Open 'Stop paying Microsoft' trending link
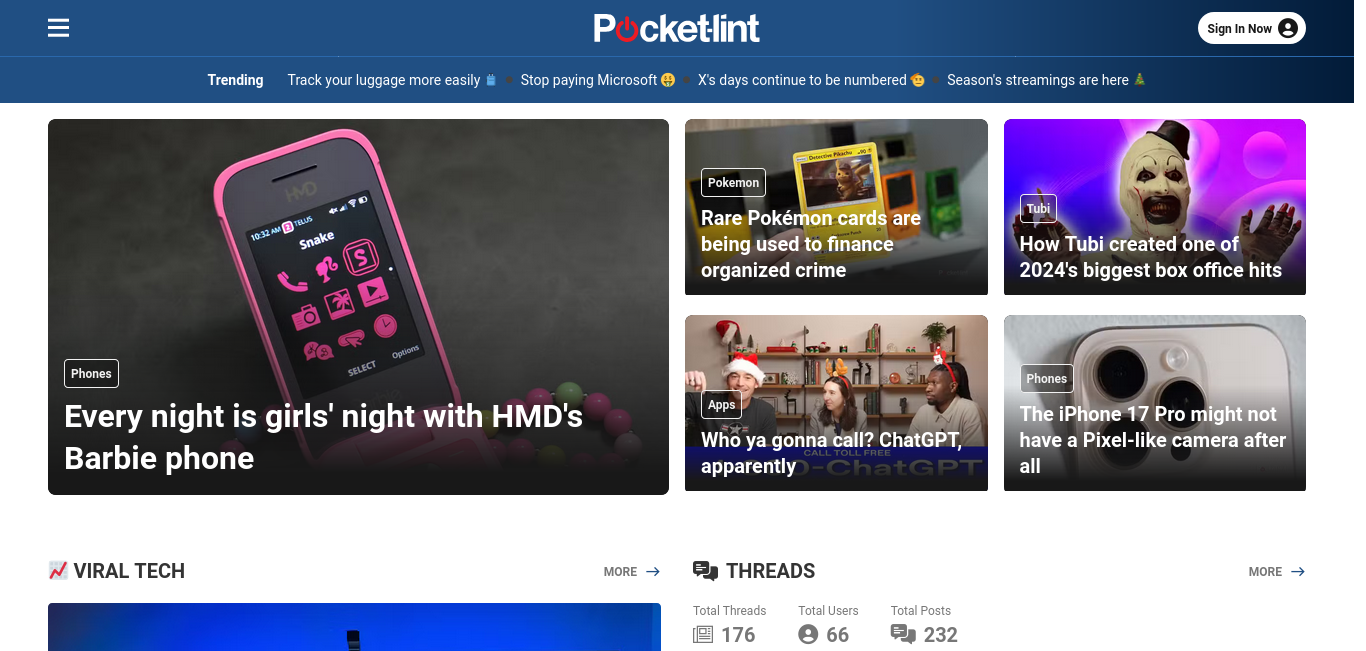The height and width of the screenshot is (651, 1366). (x=597, y=80)
